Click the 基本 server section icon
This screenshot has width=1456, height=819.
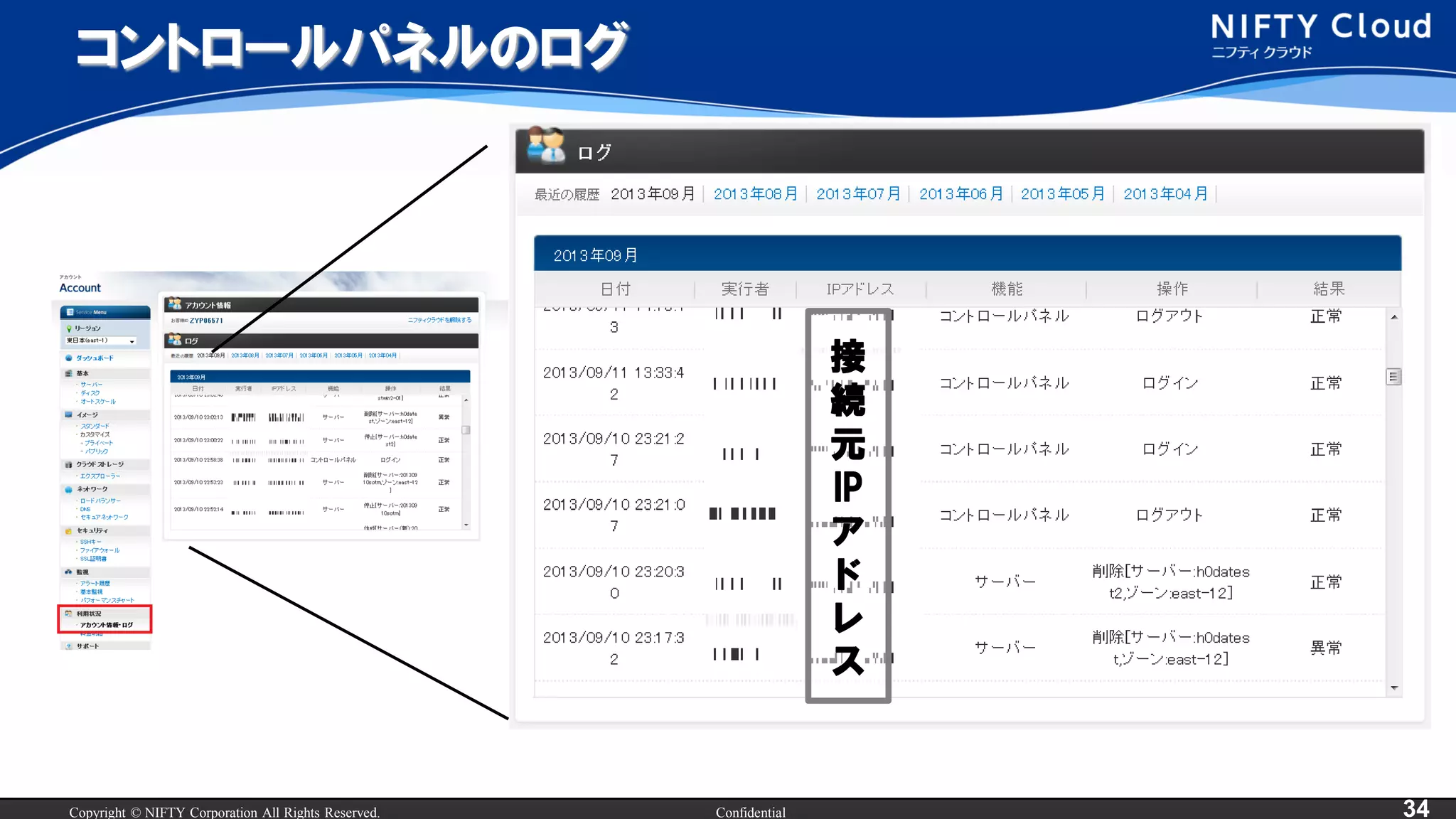coord(69,373)
